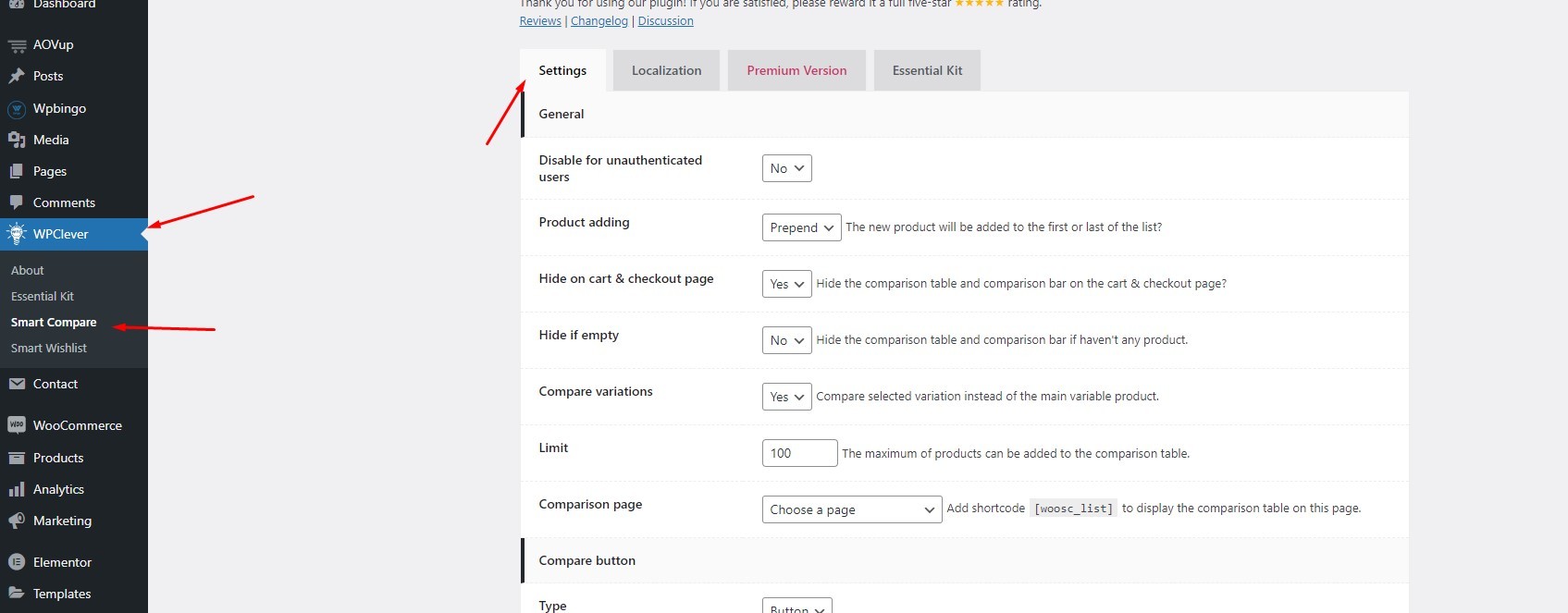Screen dimensions: 1568x613
Task: Click the Analytics bar chart icon
Action: tap(17, 490)
